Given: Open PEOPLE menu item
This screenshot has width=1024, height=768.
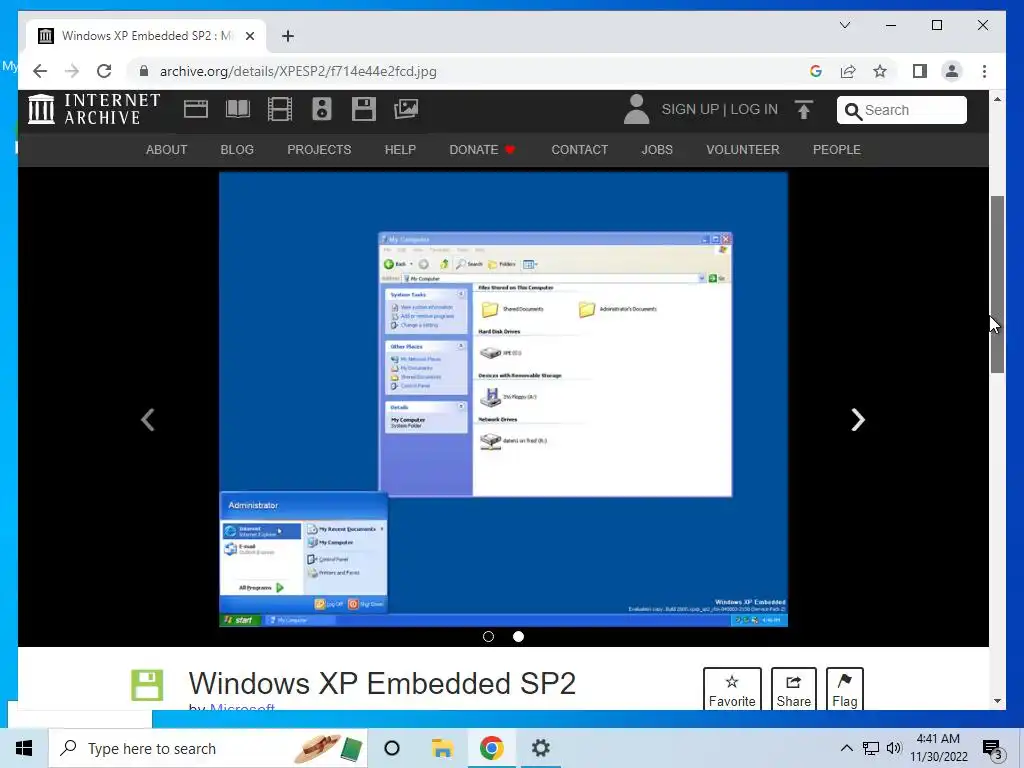Looking at the screenshot, I should point(837,150).
